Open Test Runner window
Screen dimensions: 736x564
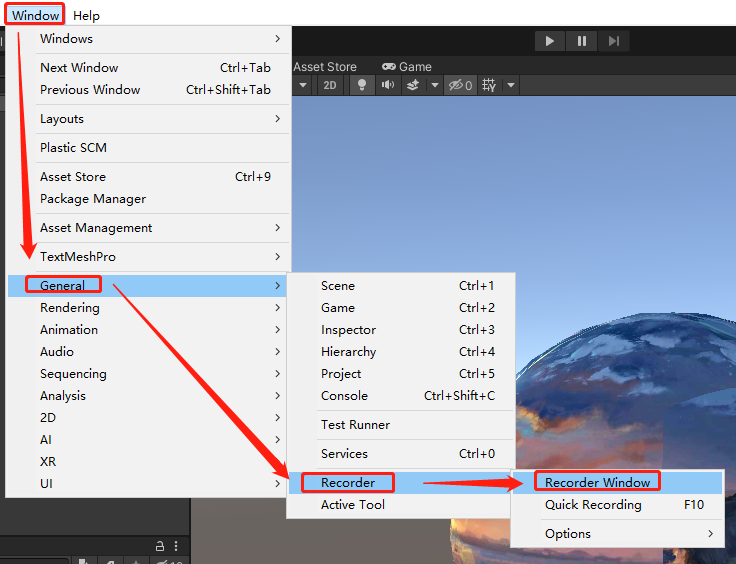click(x=401, y=425)
